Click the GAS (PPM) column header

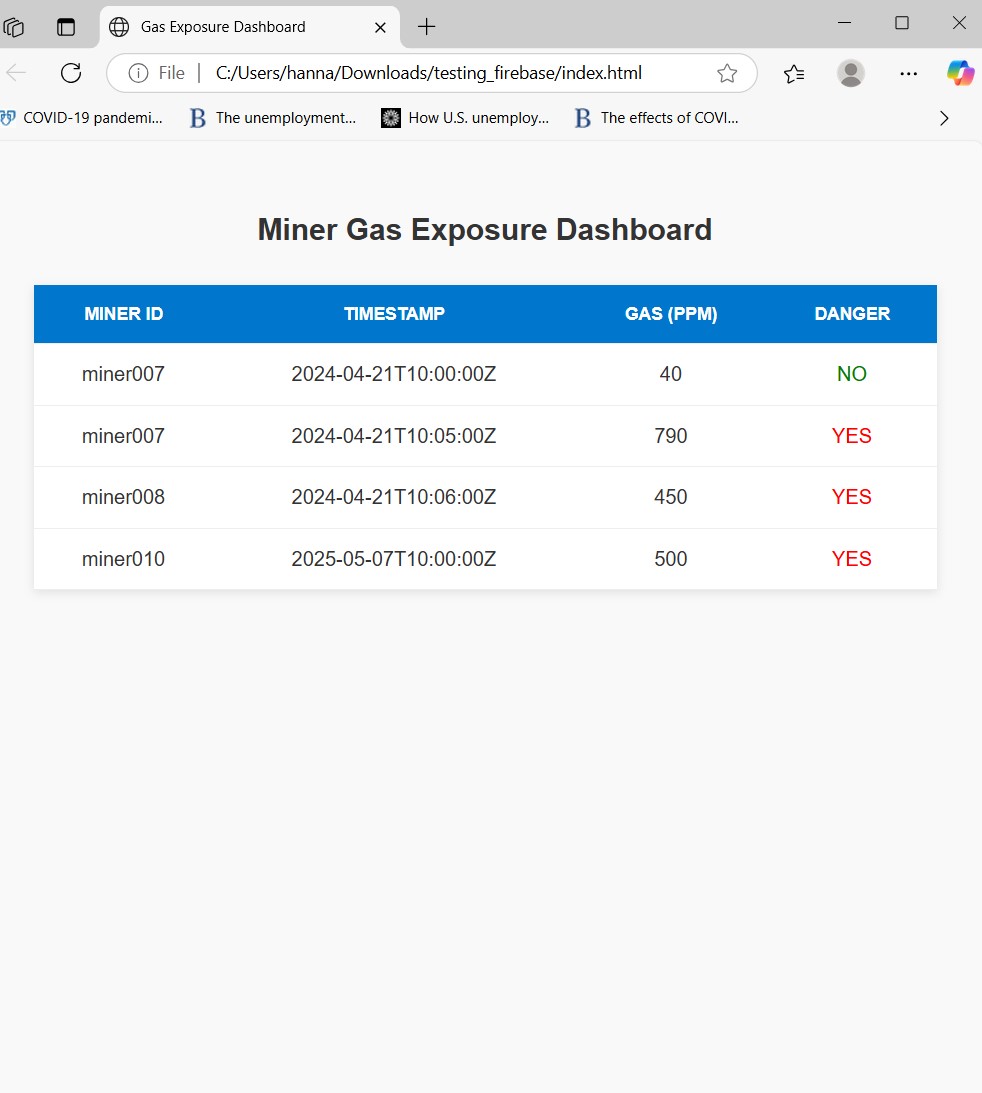[x=670, y=314]
